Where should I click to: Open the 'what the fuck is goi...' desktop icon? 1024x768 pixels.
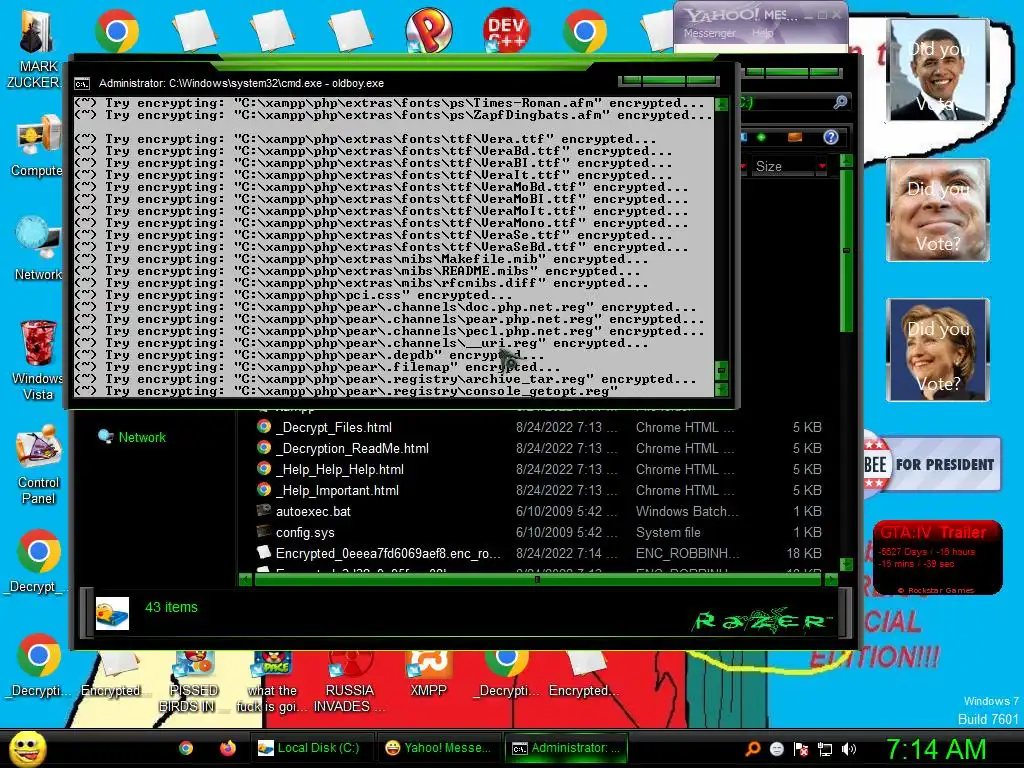point(272,682)
